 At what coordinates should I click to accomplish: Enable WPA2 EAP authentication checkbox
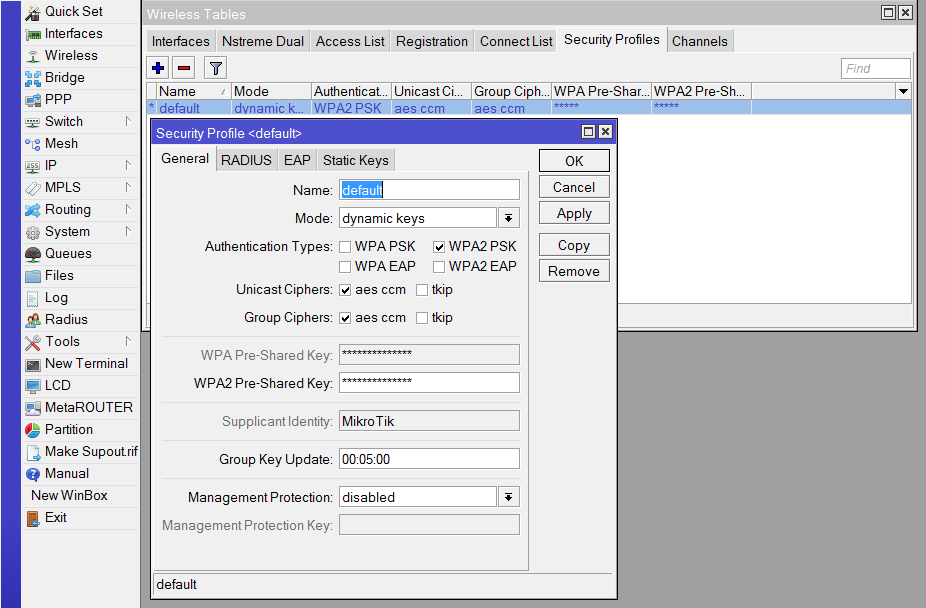[439, 267]
